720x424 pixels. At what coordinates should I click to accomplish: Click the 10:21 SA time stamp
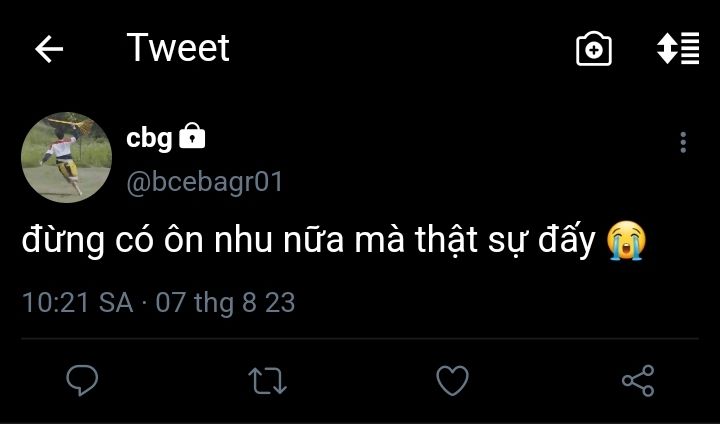77,303
